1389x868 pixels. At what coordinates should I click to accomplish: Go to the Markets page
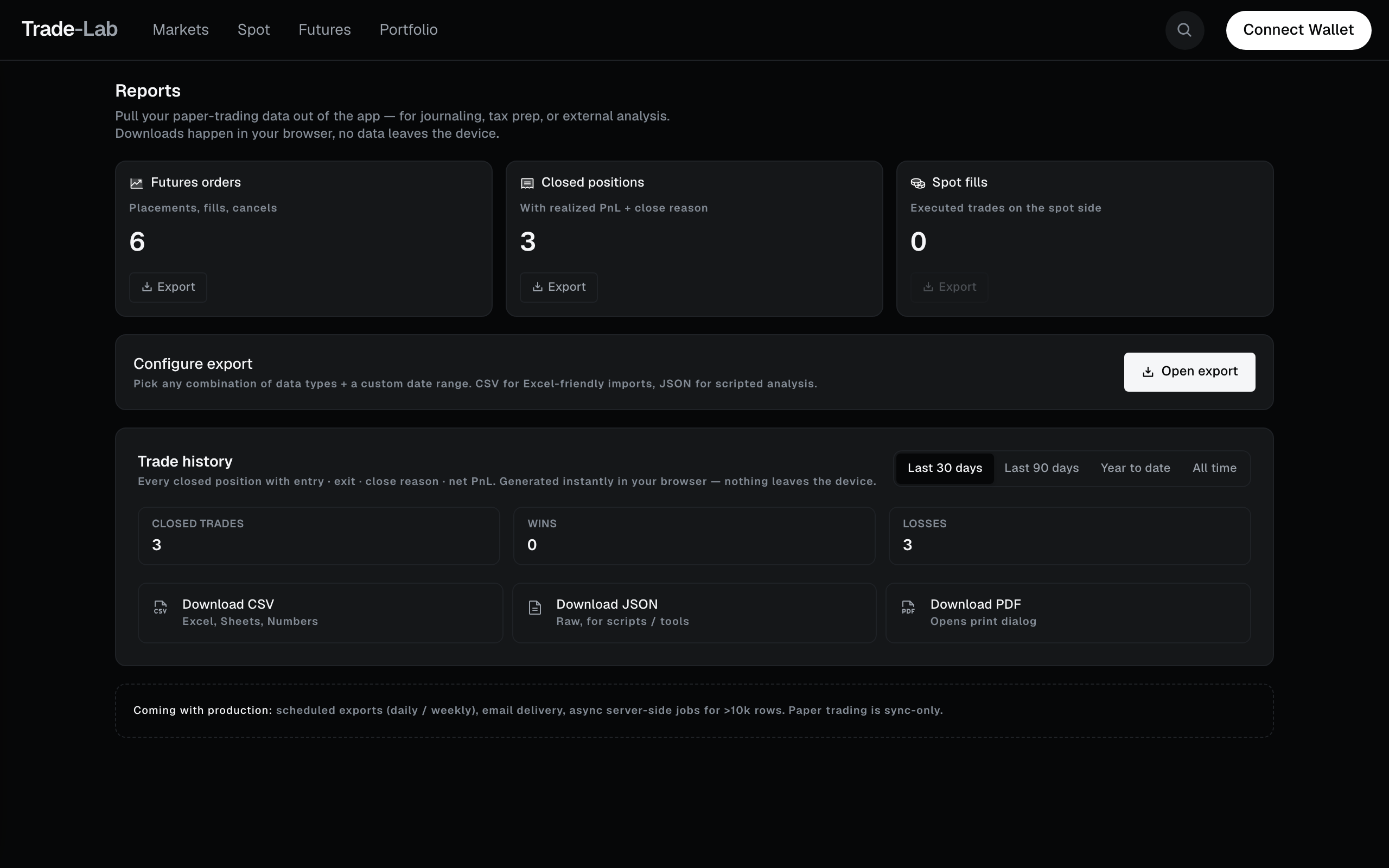click(x=181, y=30)
